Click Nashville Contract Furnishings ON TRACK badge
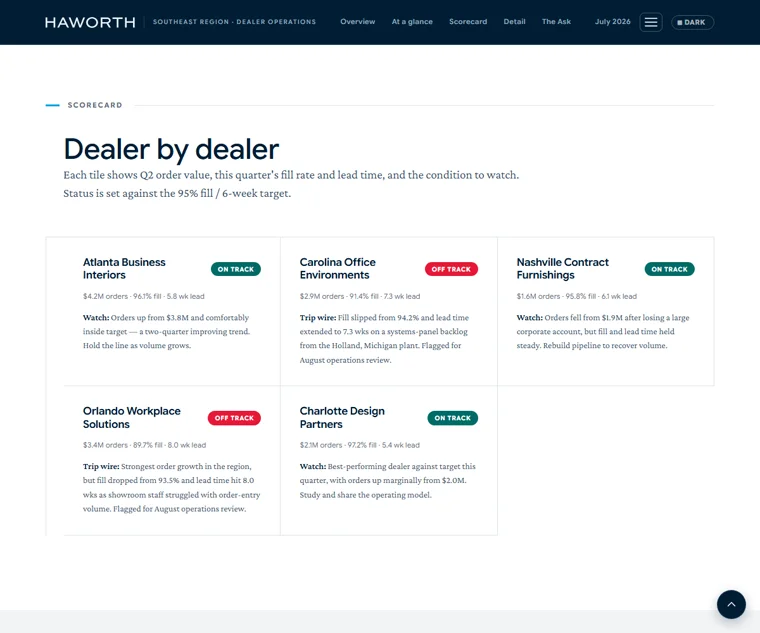760x633 pixels. tap(669, 269)
